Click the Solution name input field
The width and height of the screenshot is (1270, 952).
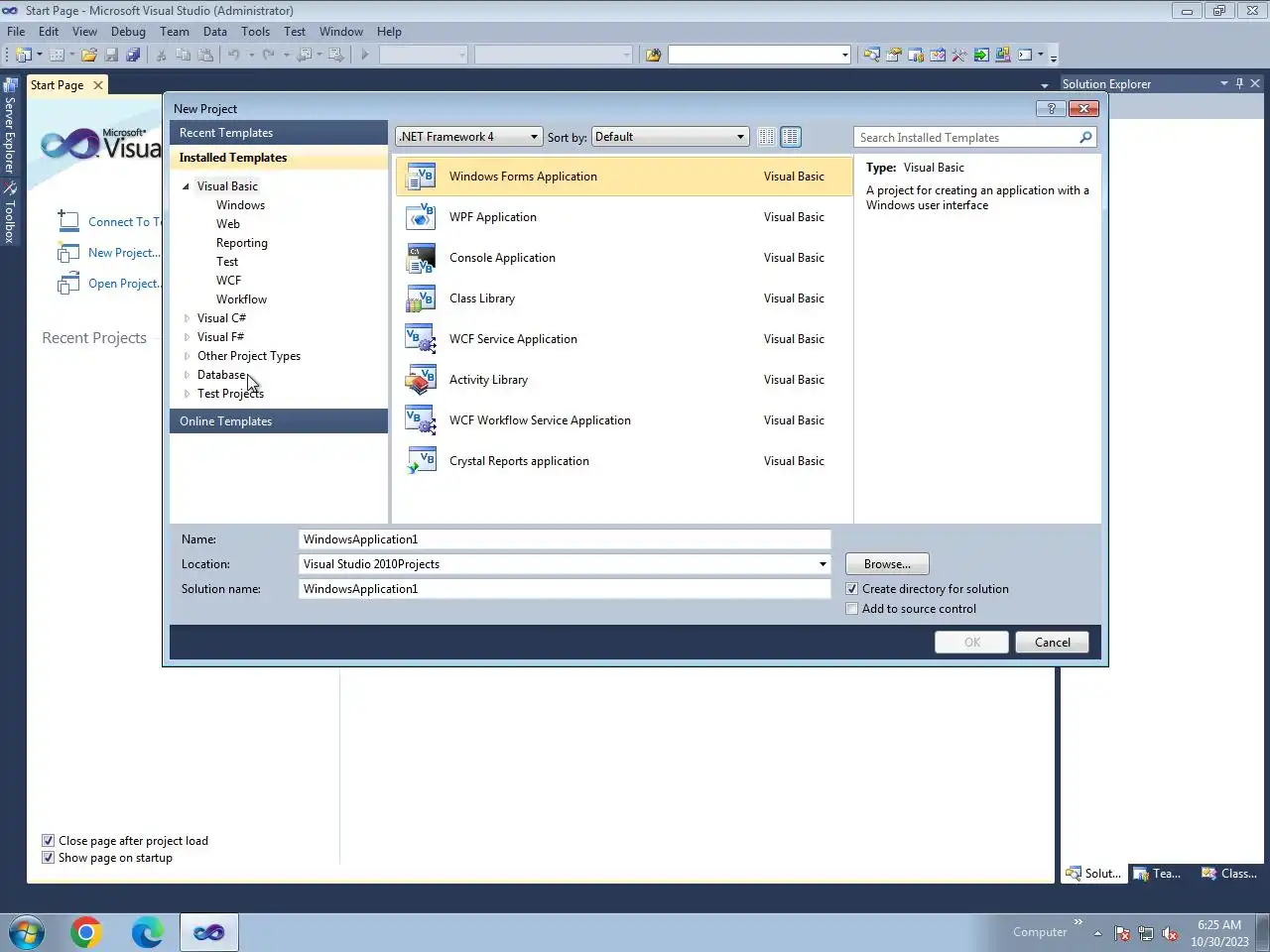(565, 589)
